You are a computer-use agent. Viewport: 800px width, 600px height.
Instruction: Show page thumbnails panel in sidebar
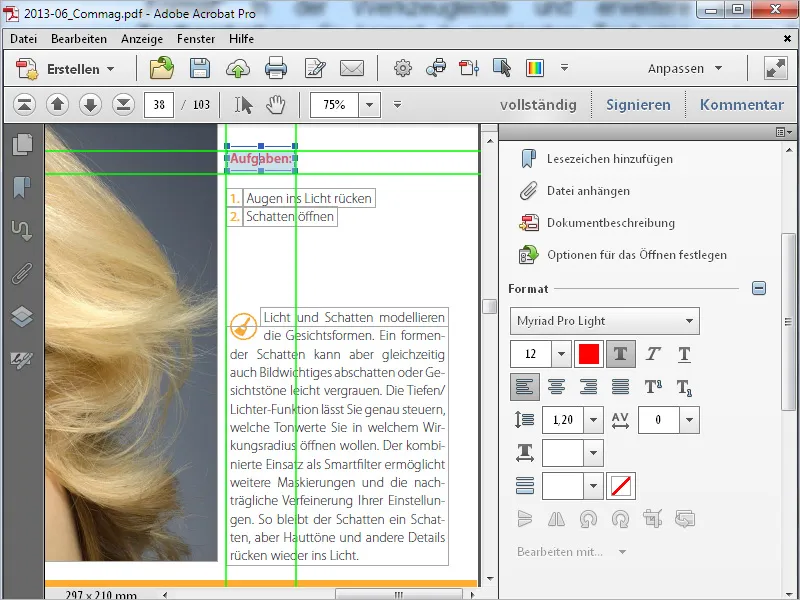coord(22,144)
